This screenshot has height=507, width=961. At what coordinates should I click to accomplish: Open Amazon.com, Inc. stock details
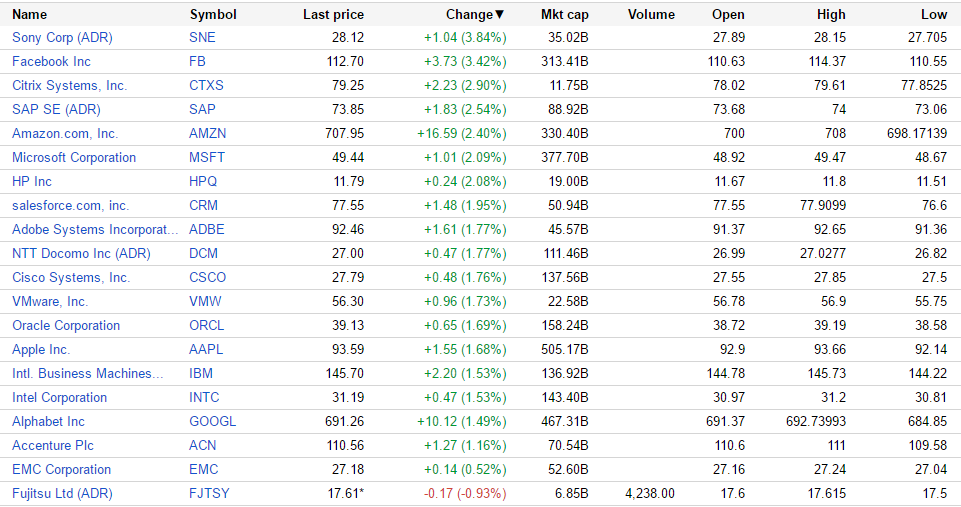click(x=65, y=133)
